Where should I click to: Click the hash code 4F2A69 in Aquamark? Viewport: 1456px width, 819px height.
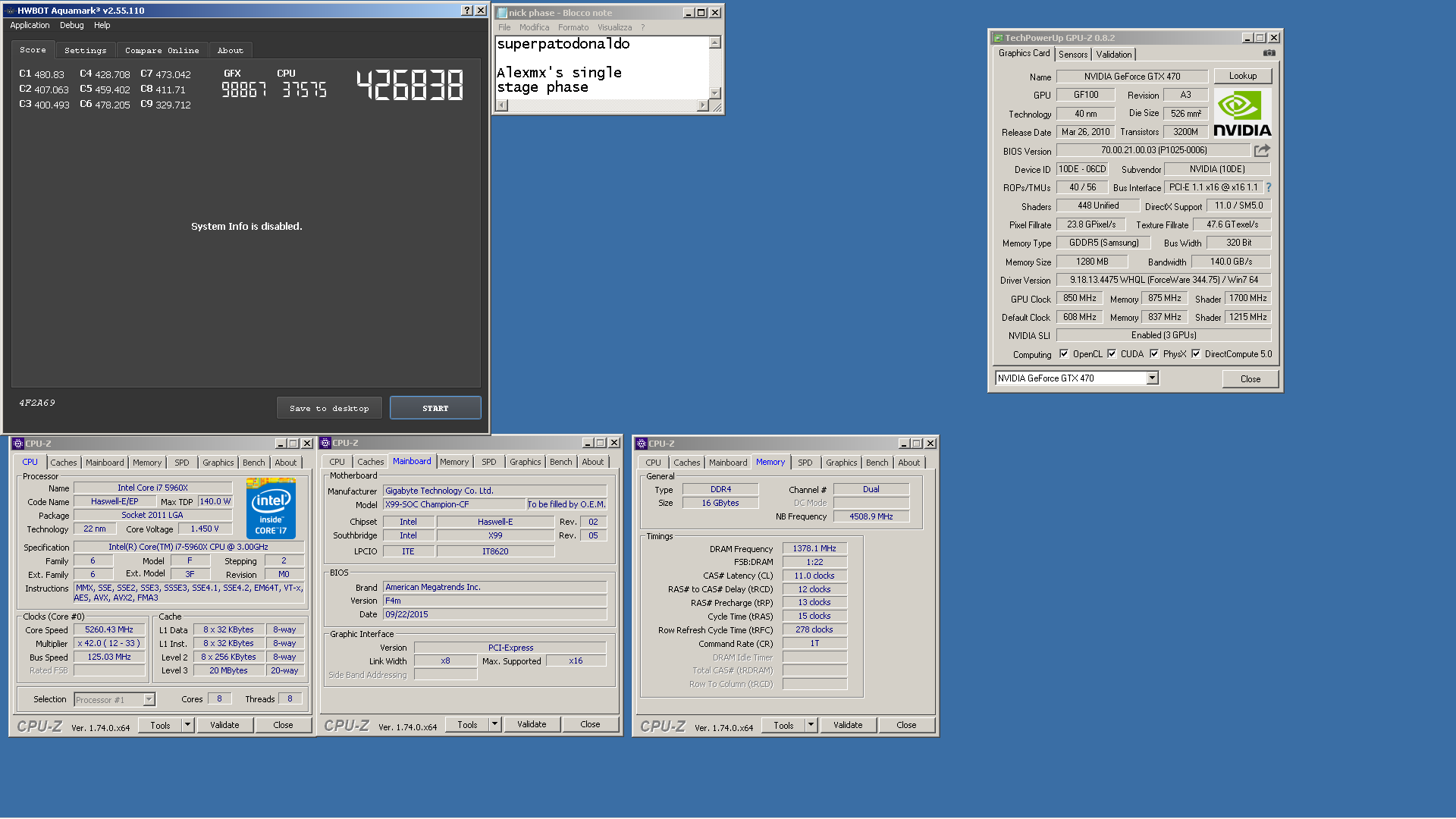(x=37, y=403)
